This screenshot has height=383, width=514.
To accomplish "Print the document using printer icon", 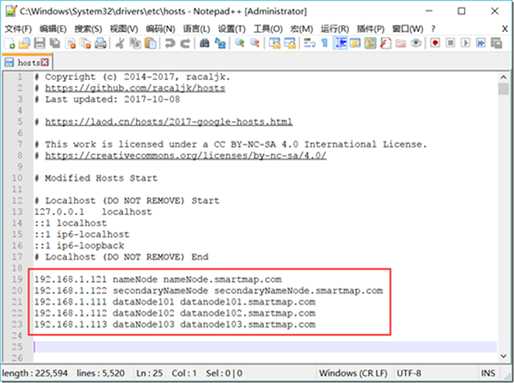I will 100,43.
